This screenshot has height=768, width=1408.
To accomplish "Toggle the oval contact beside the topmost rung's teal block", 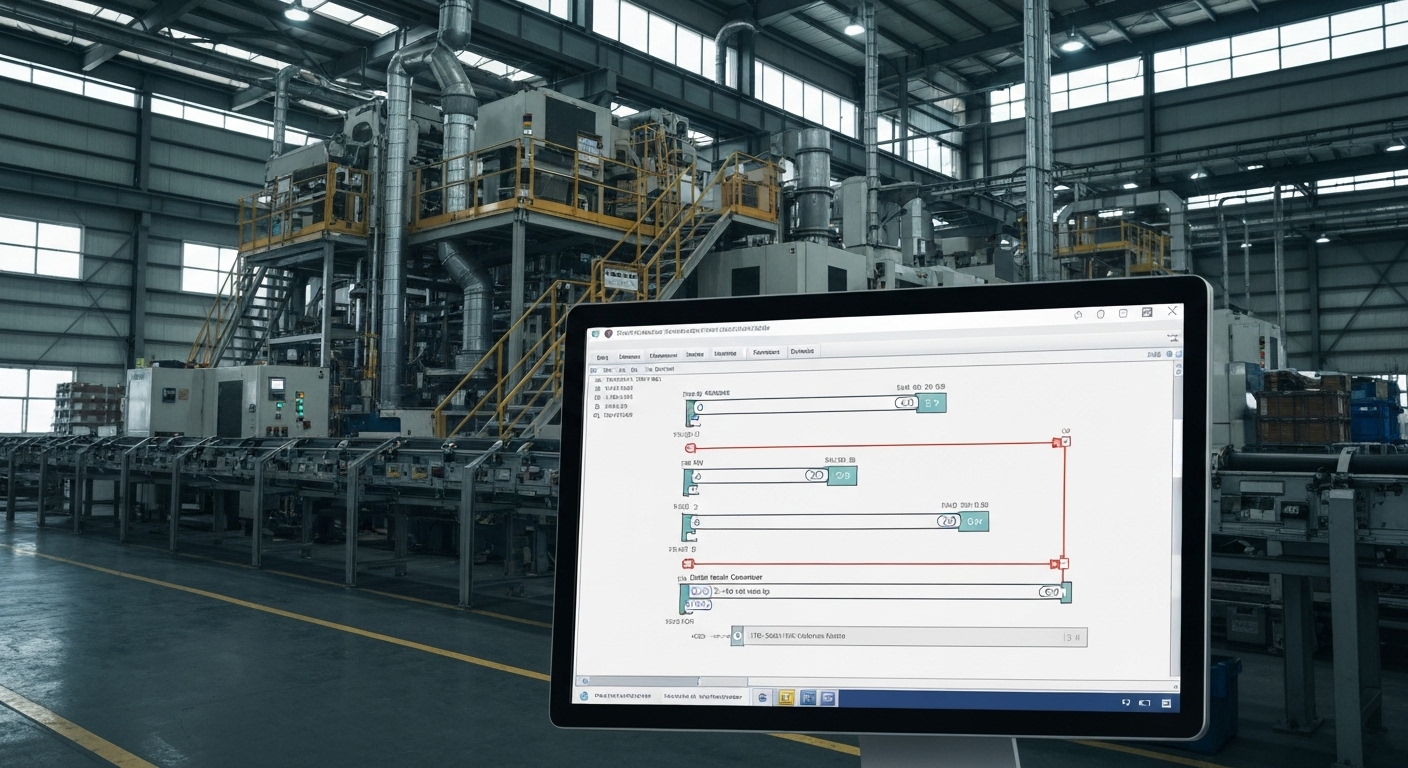I will (905, 403).
